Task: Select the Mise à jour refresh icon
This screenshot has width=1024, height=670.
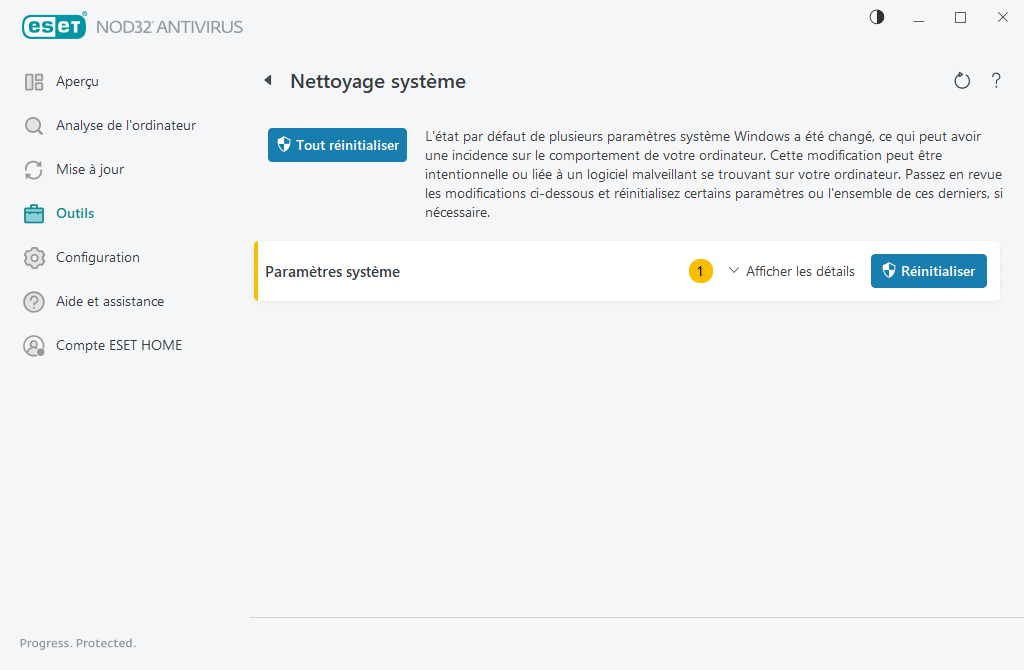Action: (x=33, y=169)
